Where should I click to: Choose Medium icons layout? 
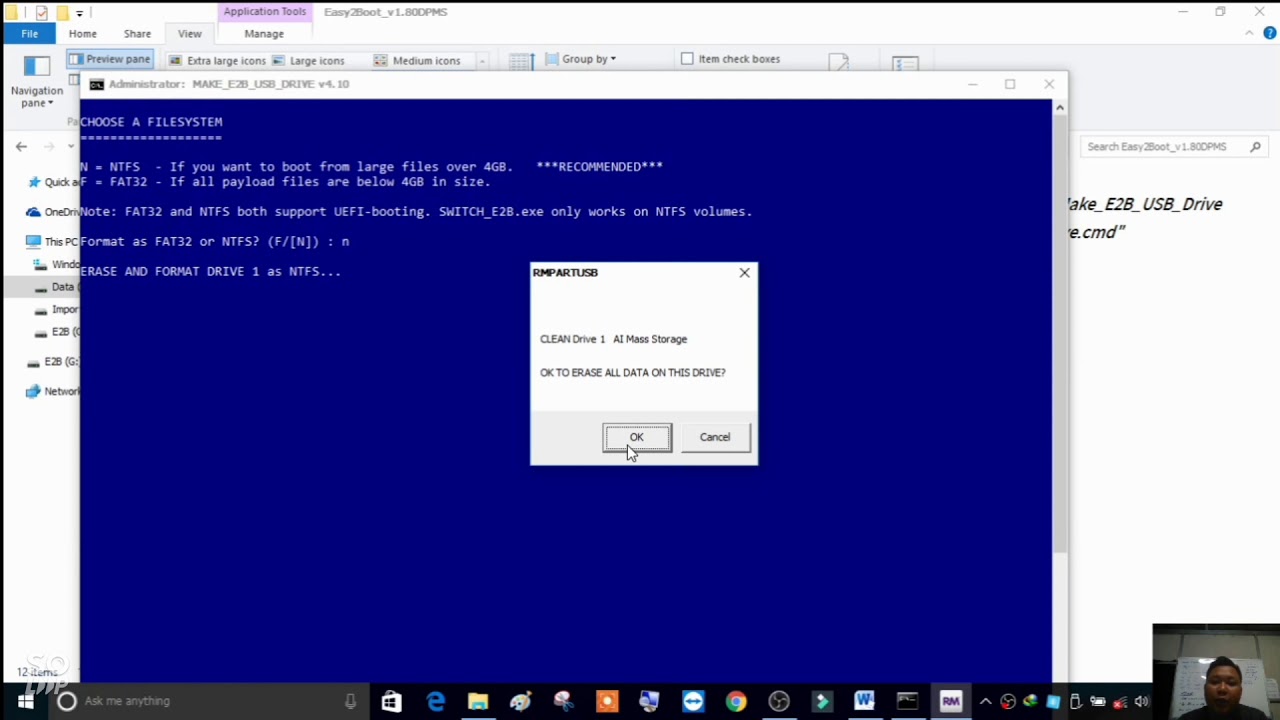[417, 60]
